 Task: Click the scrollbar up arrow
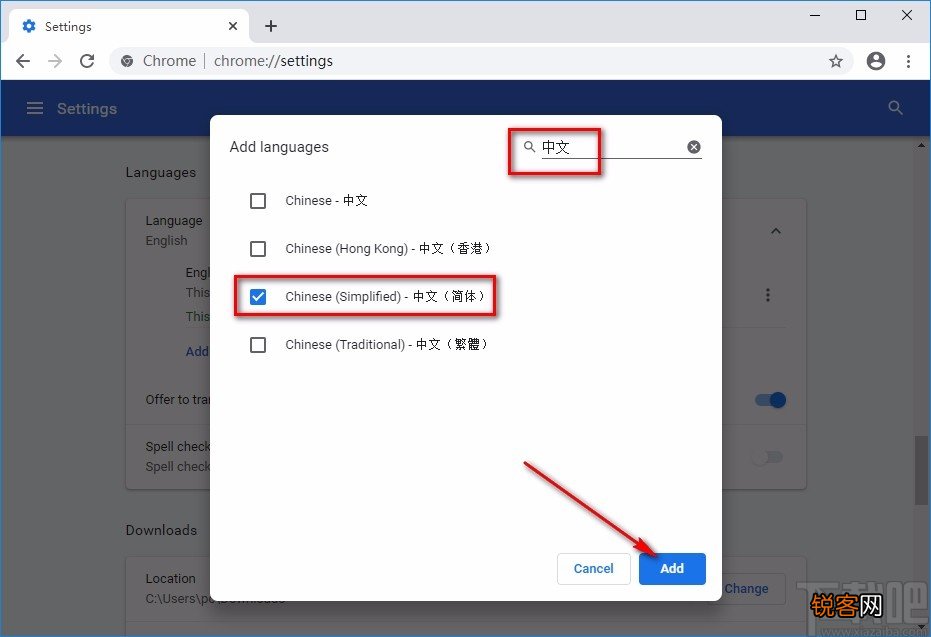(921, 144)
